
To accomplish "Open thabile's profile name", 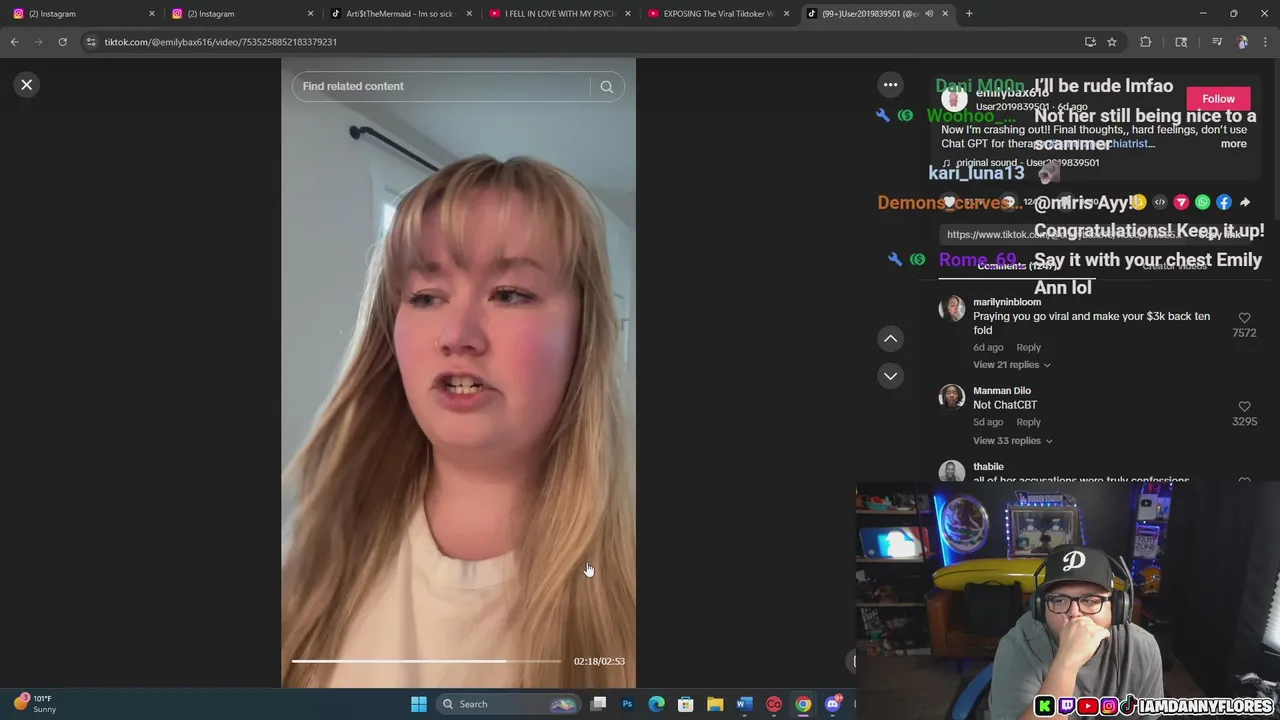I will tap(988, 467).
